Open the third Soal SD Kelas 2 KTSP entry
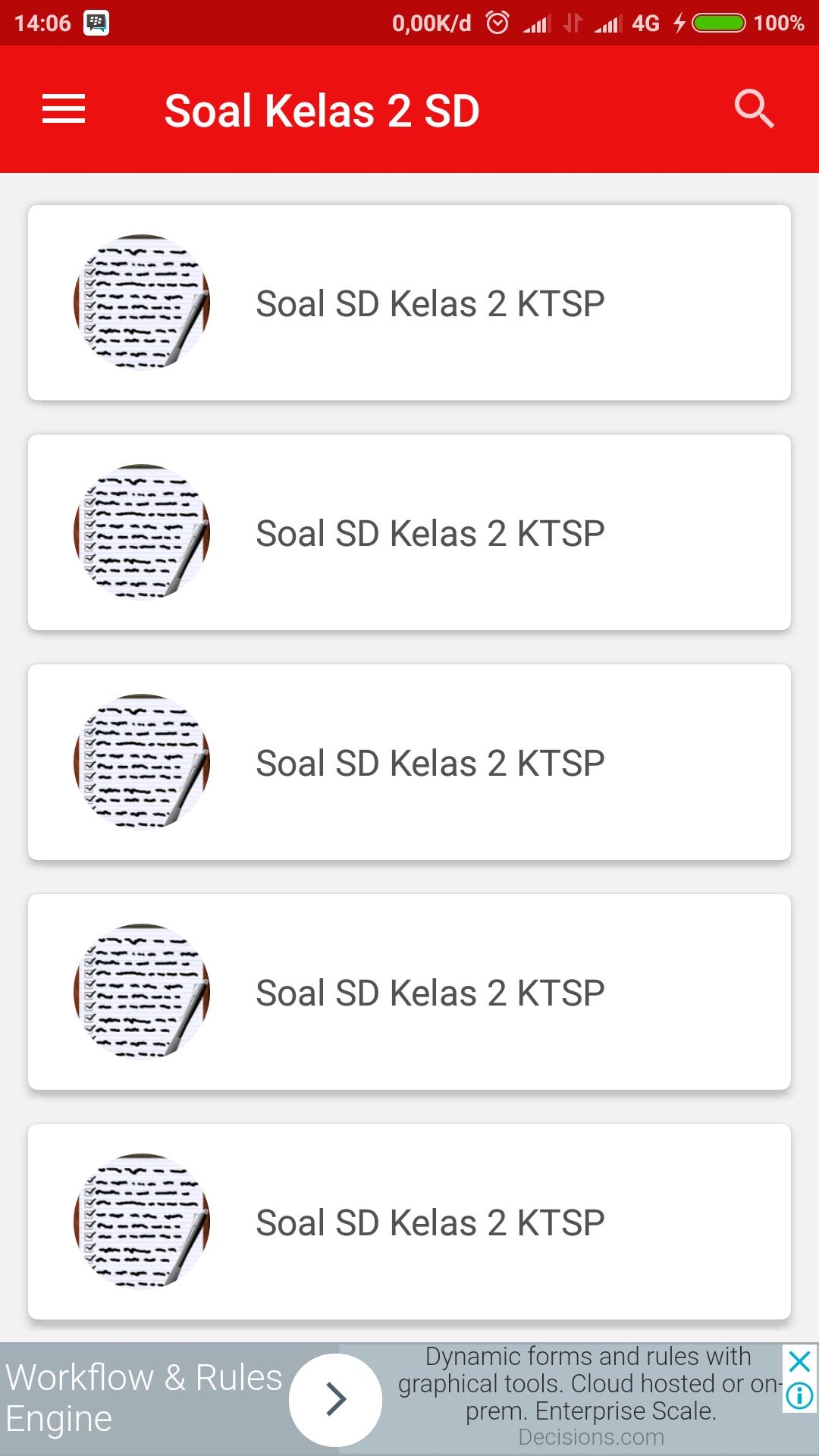Image resolution: width=819 pixels, height=1456 pixels. pos(409,762)
